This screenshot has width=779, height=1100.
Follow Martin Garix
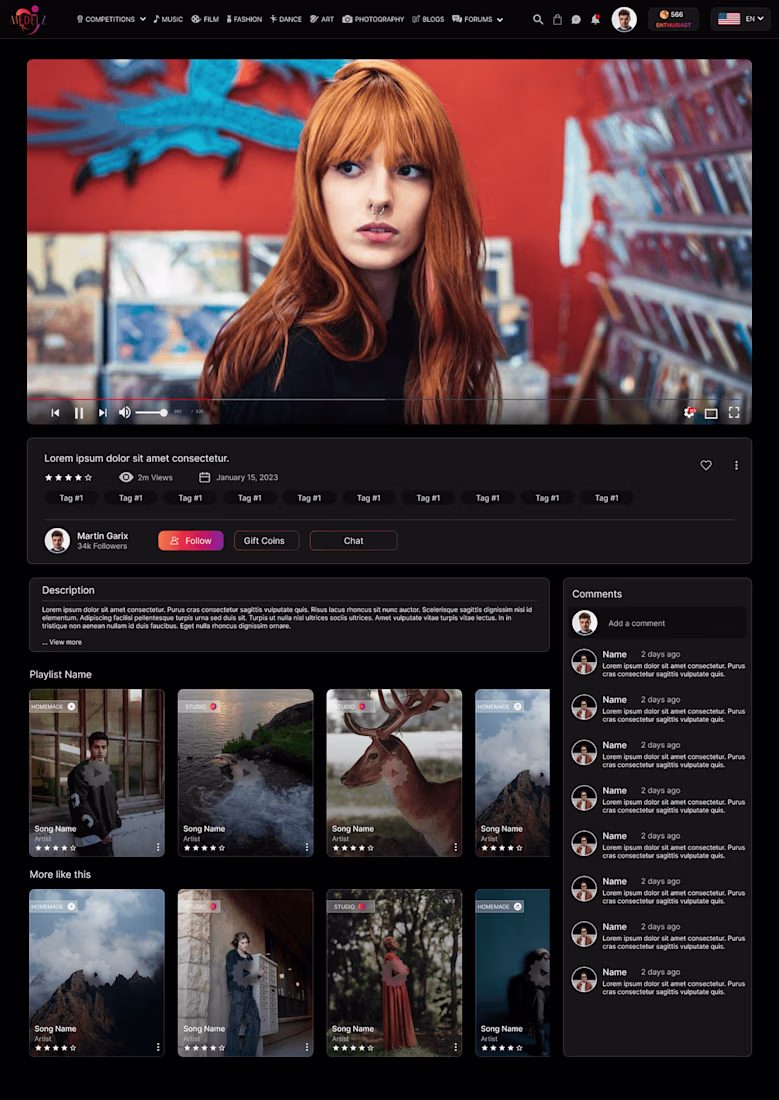191,540
